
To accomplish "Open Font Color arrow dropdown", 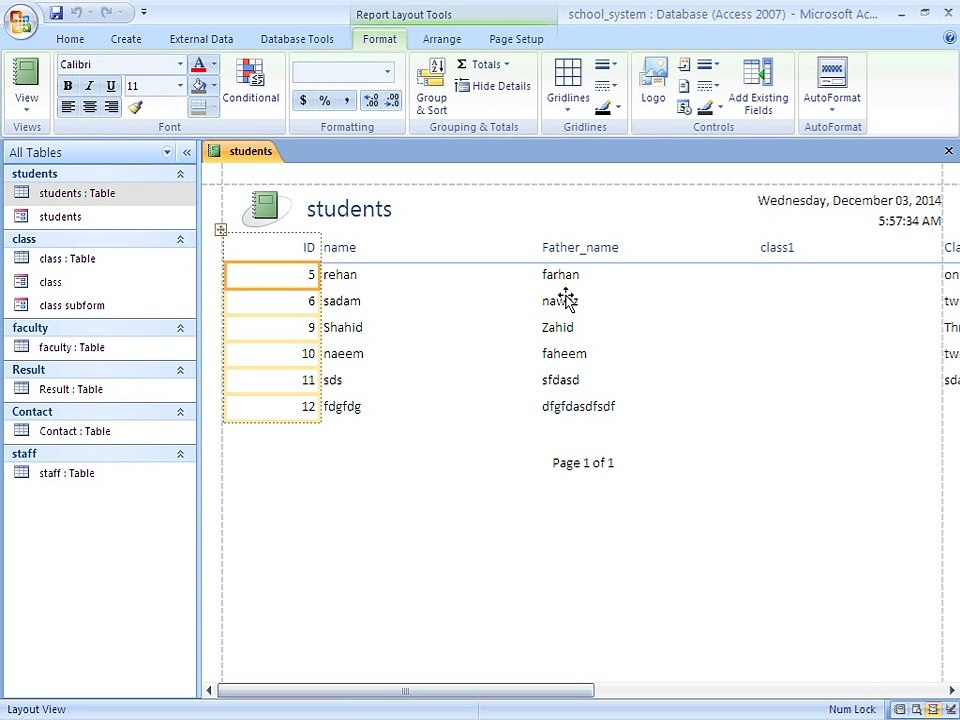I will [x=214, y=64].
